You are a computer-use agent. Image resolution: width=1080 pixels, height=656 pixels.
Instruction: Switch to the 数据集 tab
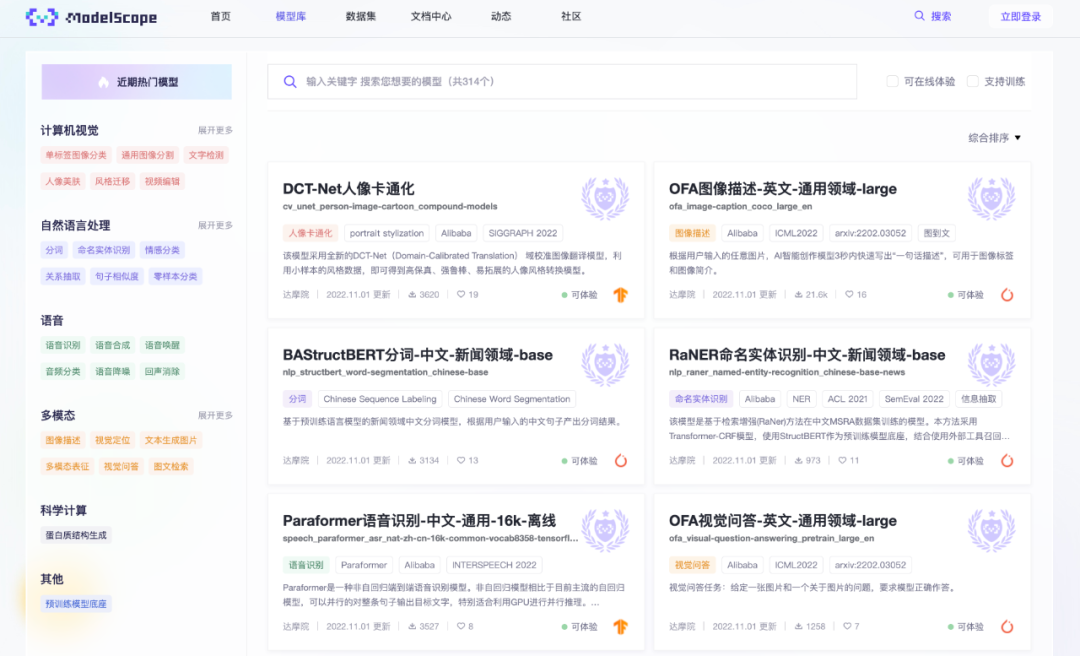[359, 17]
